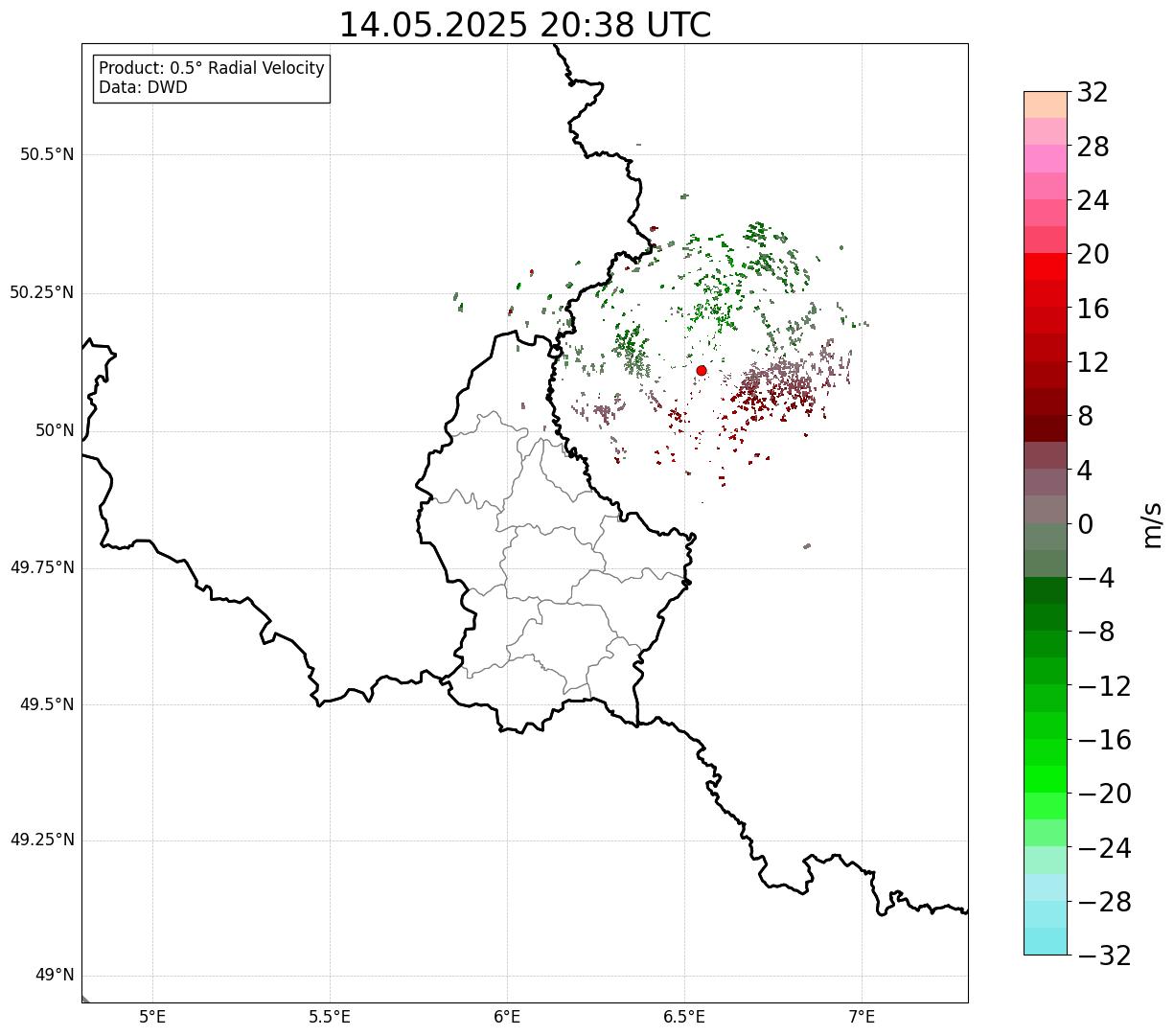
Task: Click the 'Product: 0.5° Radial Velocity' label
Action: [212, 69]
